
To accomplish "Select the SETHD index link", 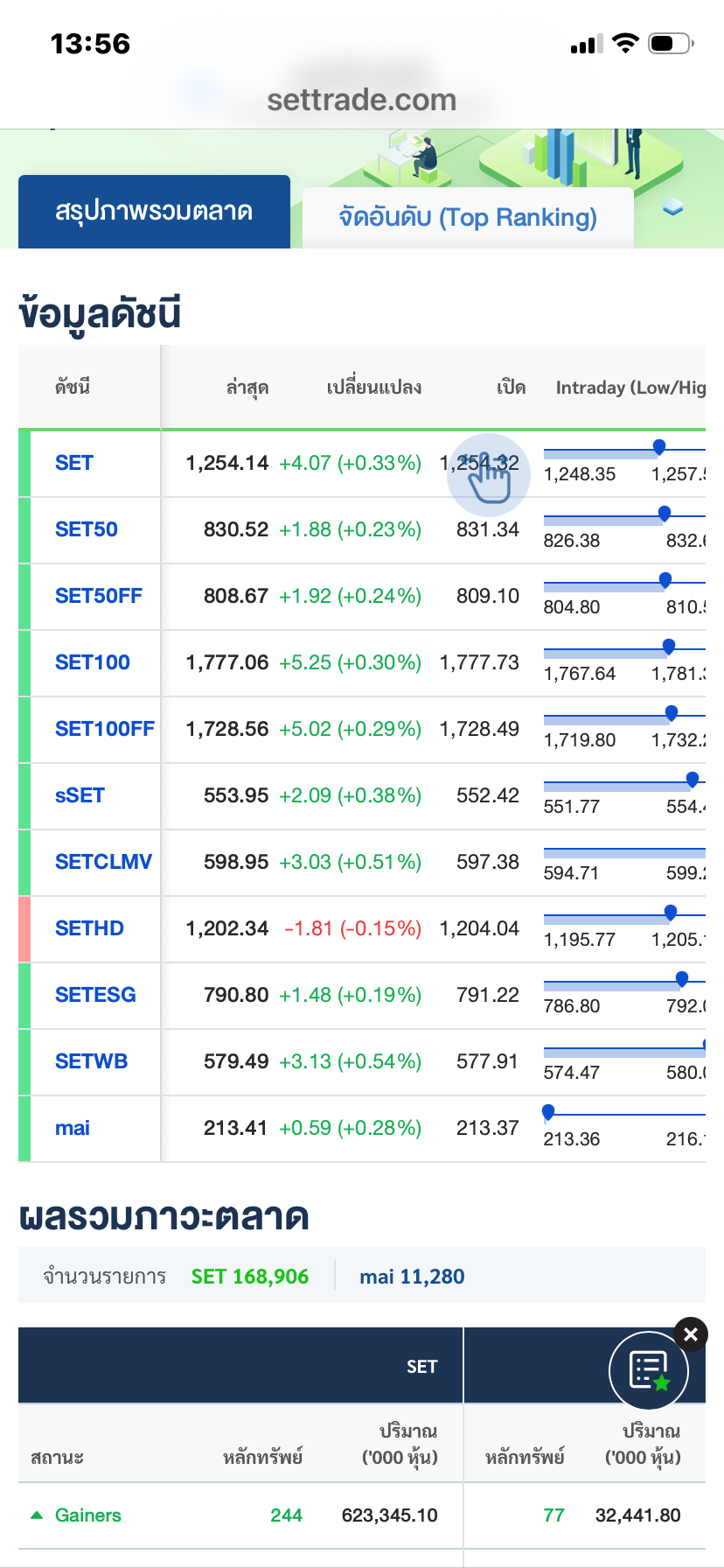I will pyautogui.click(x=89, y=928).
